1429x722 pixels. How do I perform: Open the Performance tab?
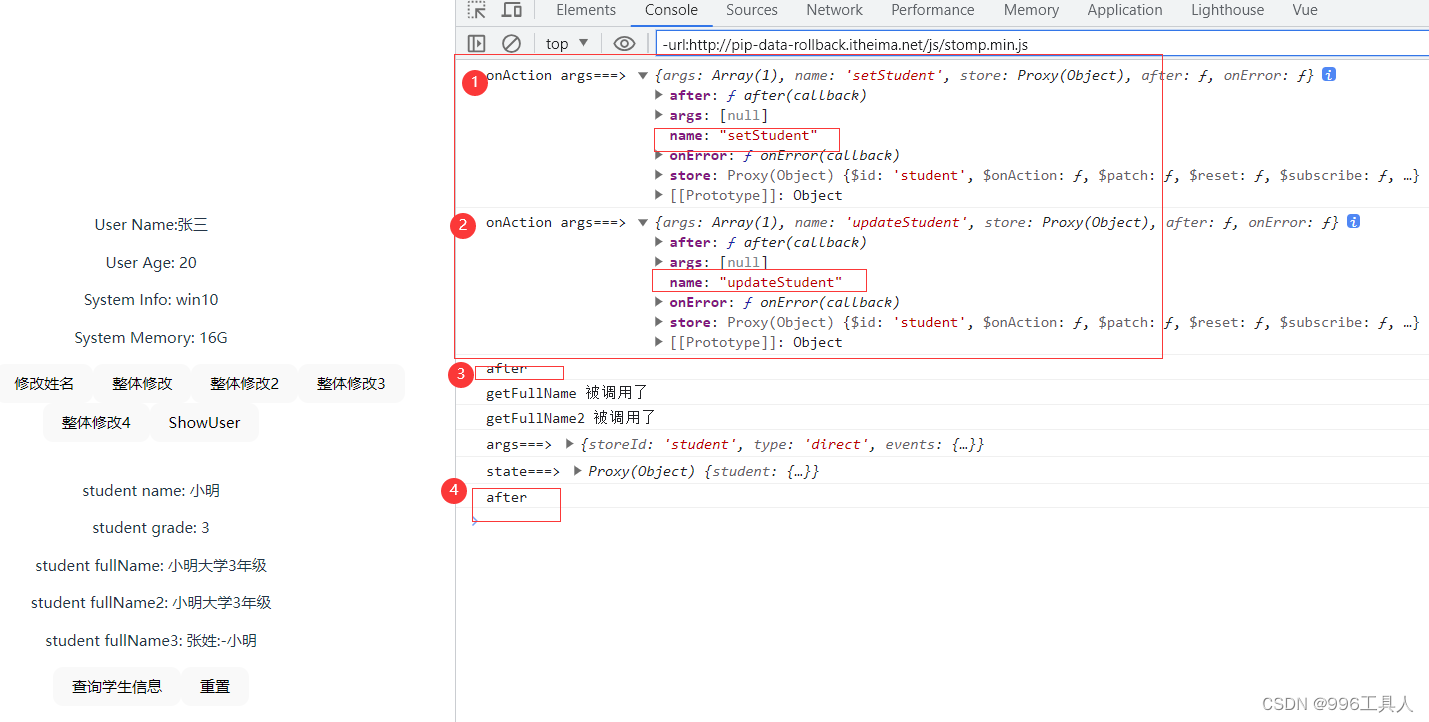(932, 10)
